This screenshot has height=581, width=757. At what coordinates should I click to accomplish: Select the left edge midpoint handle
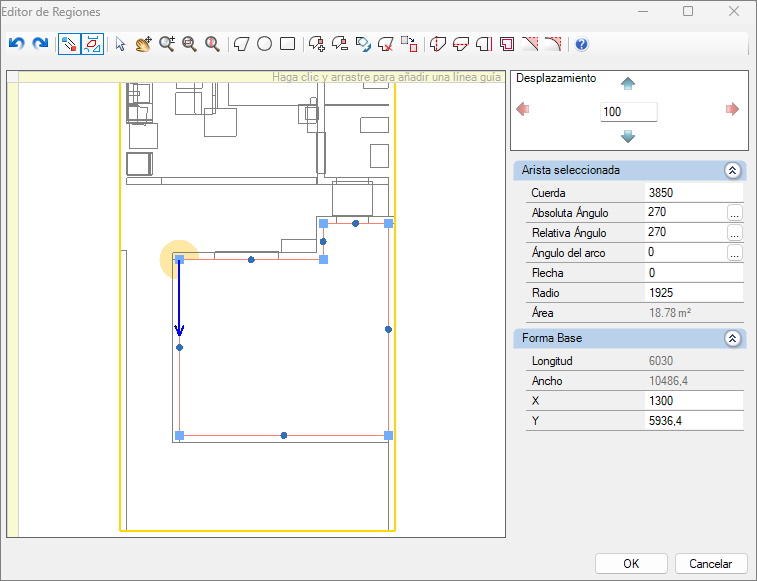pos(179,347)
